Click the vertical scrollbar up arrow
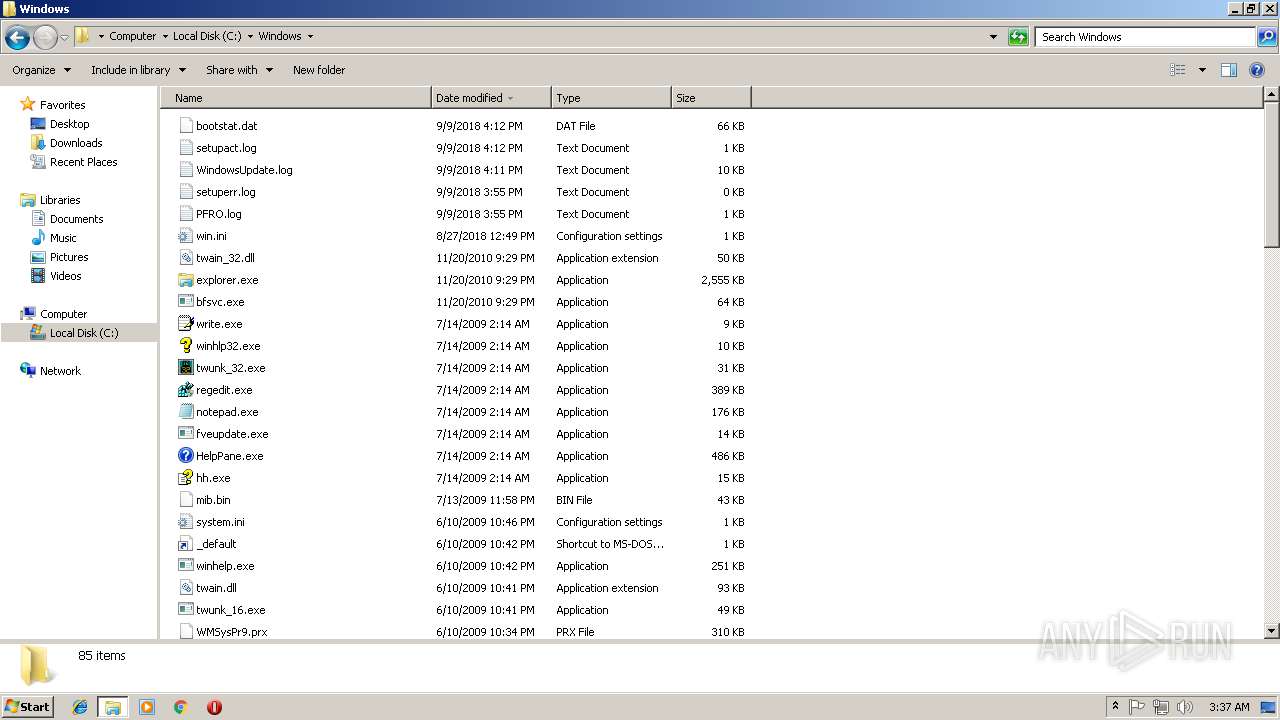This screenshot has height=720, width=1280. [x=1272, y=95]
